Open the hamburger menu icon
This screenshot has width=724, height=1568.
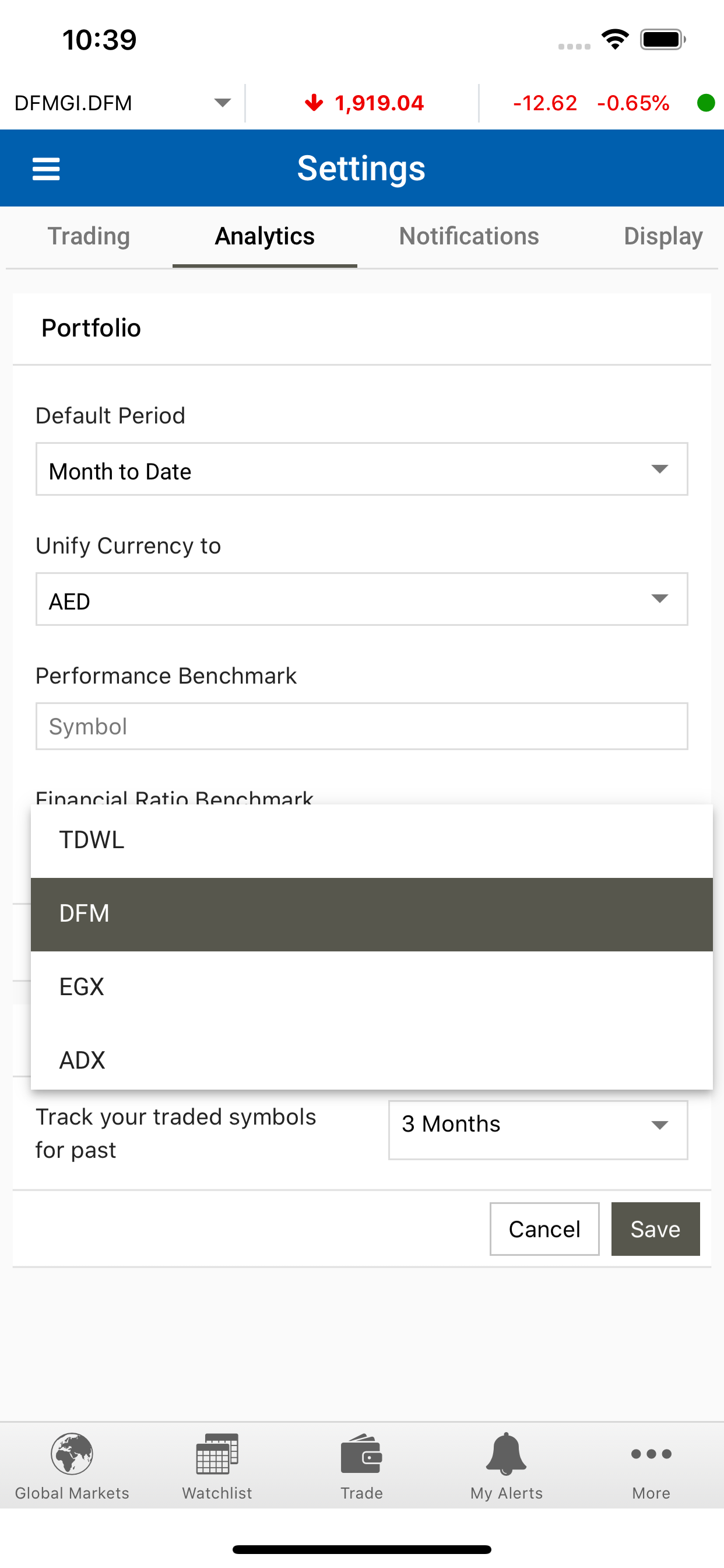pos(45,169)
